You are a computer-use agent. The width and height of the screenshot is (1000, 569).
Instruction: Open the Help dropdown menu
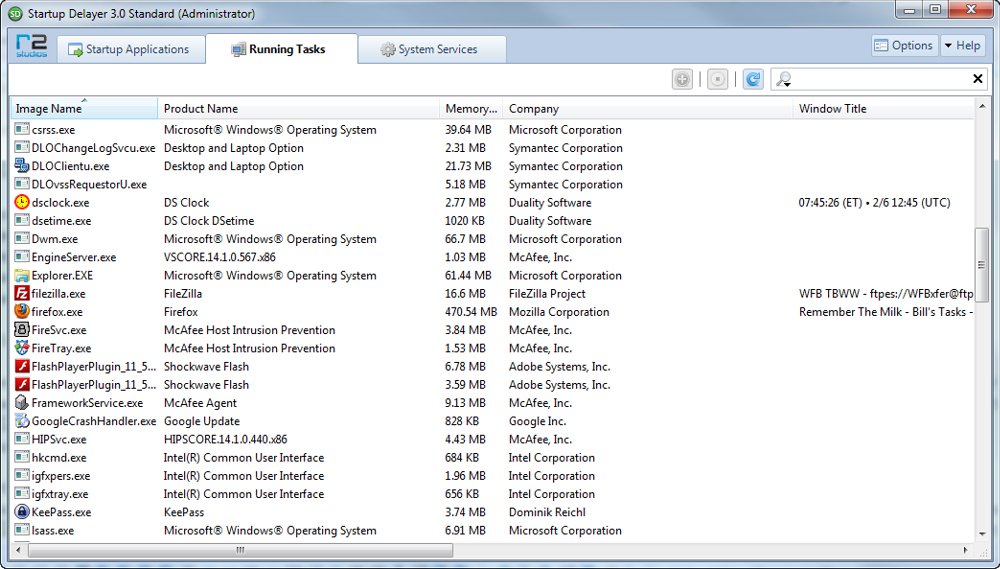click(x=962, y=45)
